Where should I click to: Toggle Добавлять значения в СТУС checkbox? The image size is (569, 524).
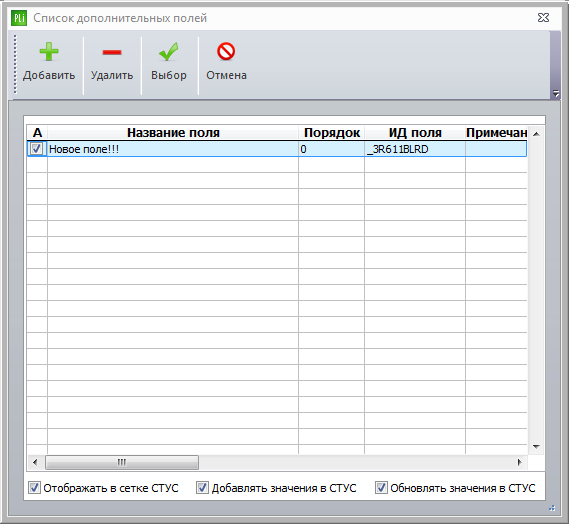[x=202, y=488]
